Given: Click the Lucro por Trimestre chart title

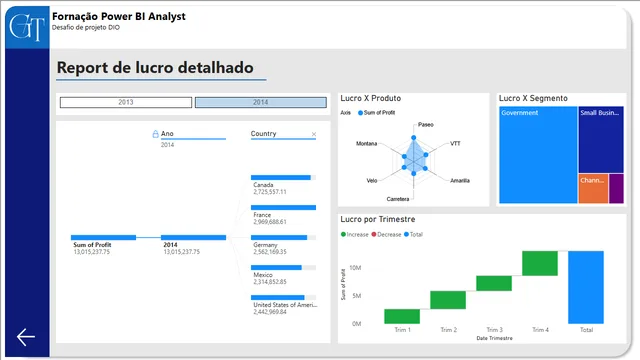Looking at the screenshot, I should pyautogui.click(x=378, y=219).
